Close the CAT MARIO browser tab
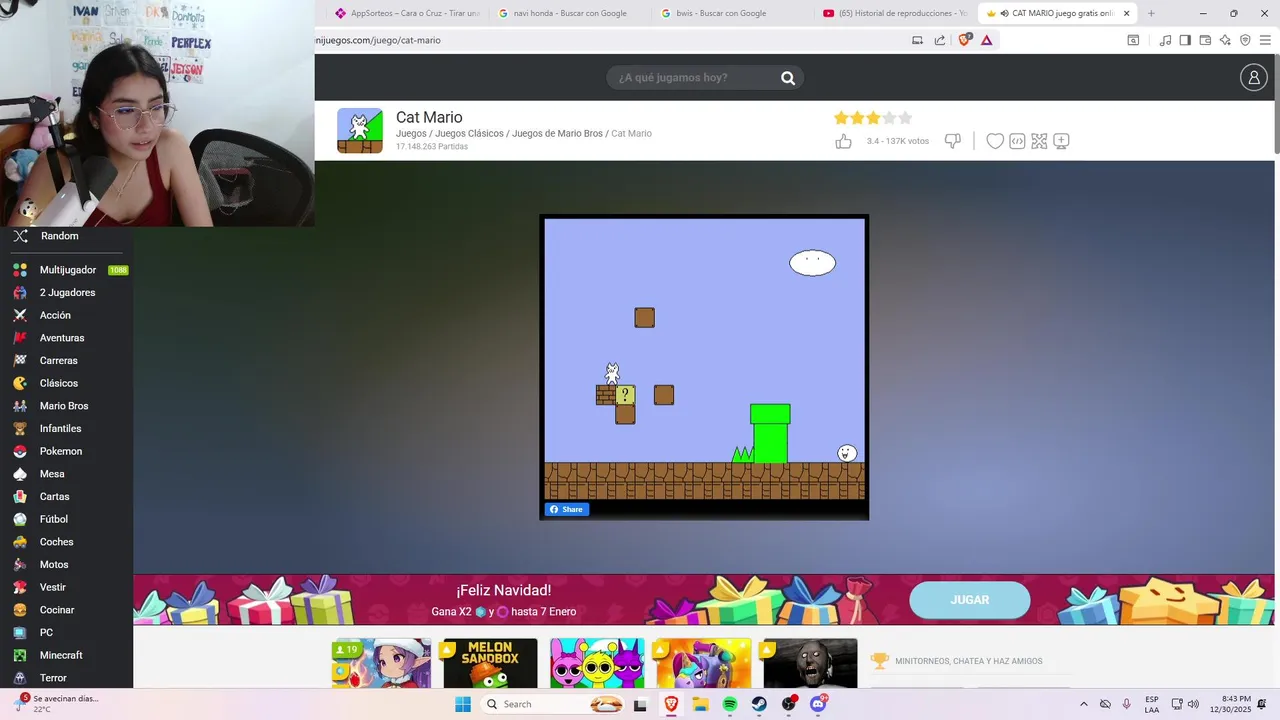 coord(1126,13)
